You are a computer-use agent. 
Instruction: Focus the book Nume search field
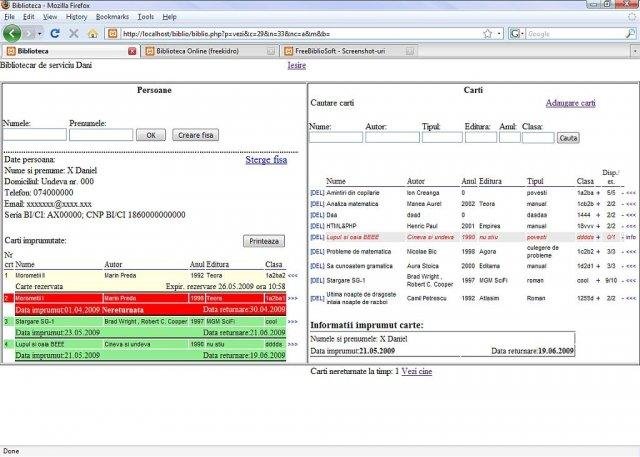[x=336, y=138]
